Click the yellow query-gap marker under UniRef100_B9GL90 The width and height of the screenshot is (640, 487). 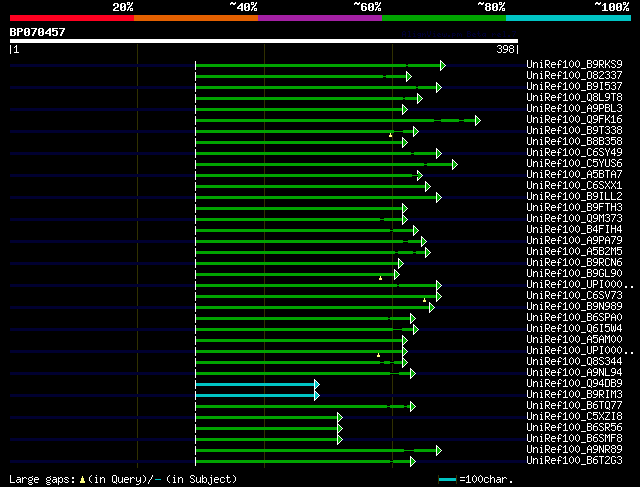point(380,278)
